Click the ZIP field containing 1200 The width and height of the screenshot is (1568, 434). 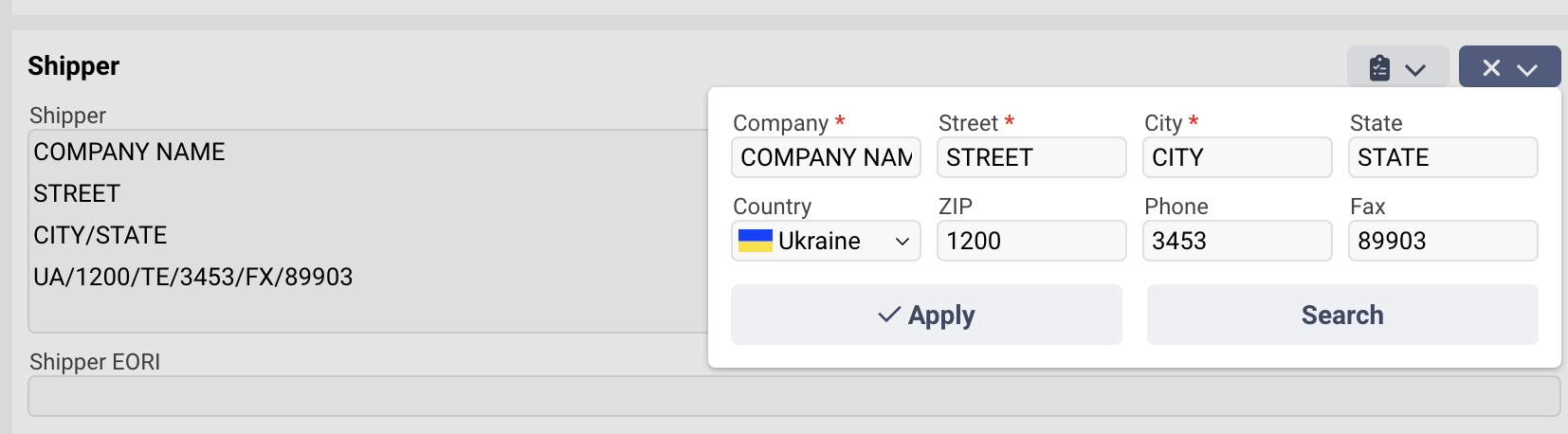coord(1031,241)
